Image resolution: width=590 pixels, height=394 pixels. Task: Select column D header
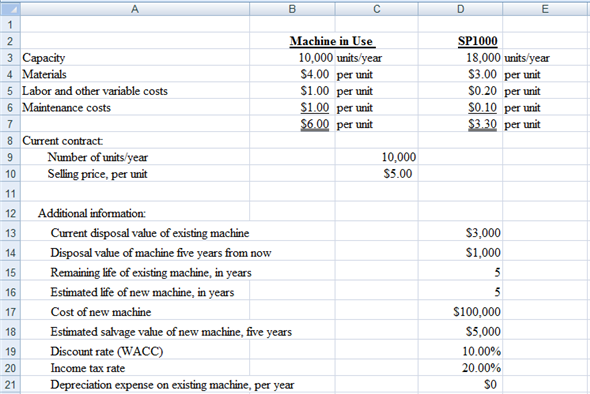point(460,9)
